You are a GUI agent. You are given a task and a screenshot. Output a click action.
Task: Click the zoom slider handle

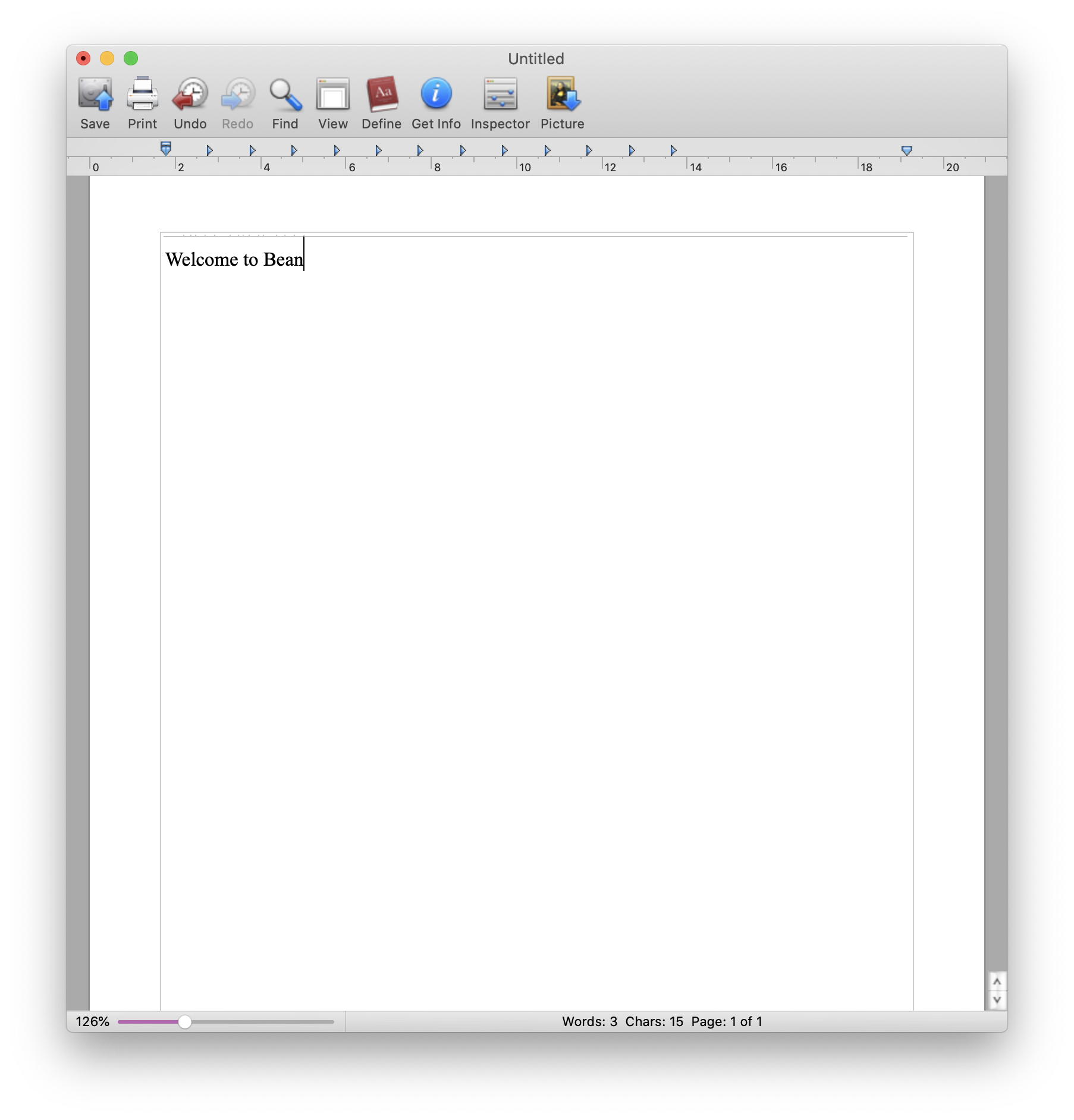[x=185, y=1022]
